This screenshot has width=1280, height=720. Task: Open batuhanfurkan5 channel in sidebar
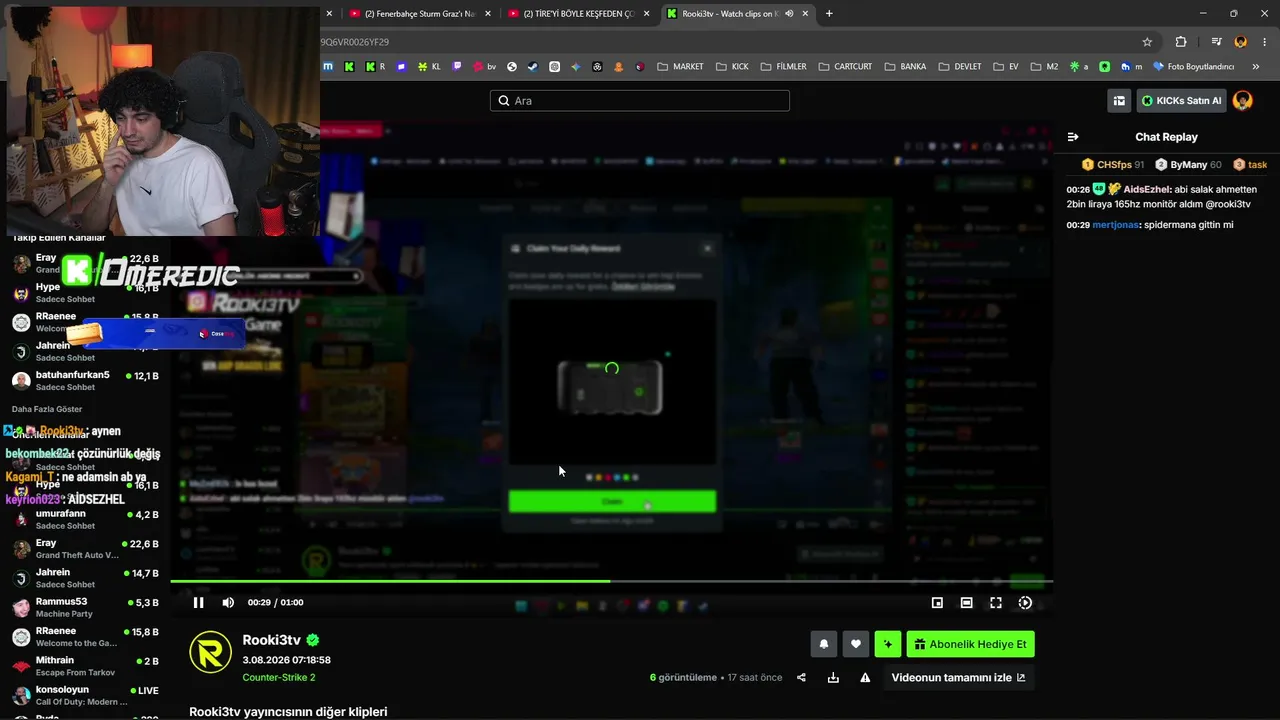[x=85, y=380]
